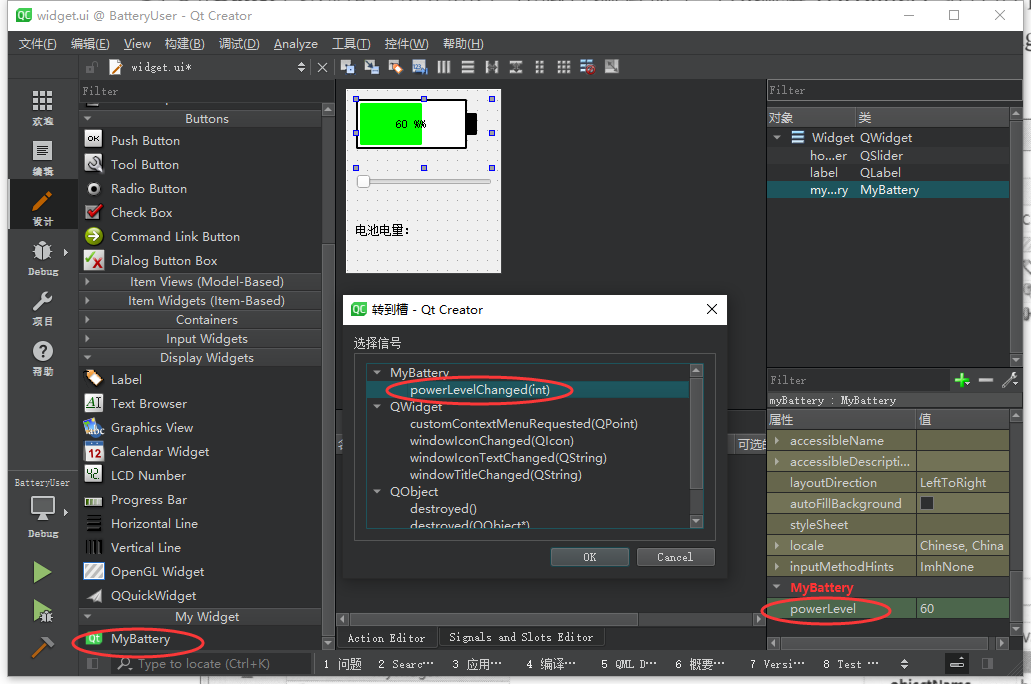Click the Lay Out Vertically icon

[468, 66]
